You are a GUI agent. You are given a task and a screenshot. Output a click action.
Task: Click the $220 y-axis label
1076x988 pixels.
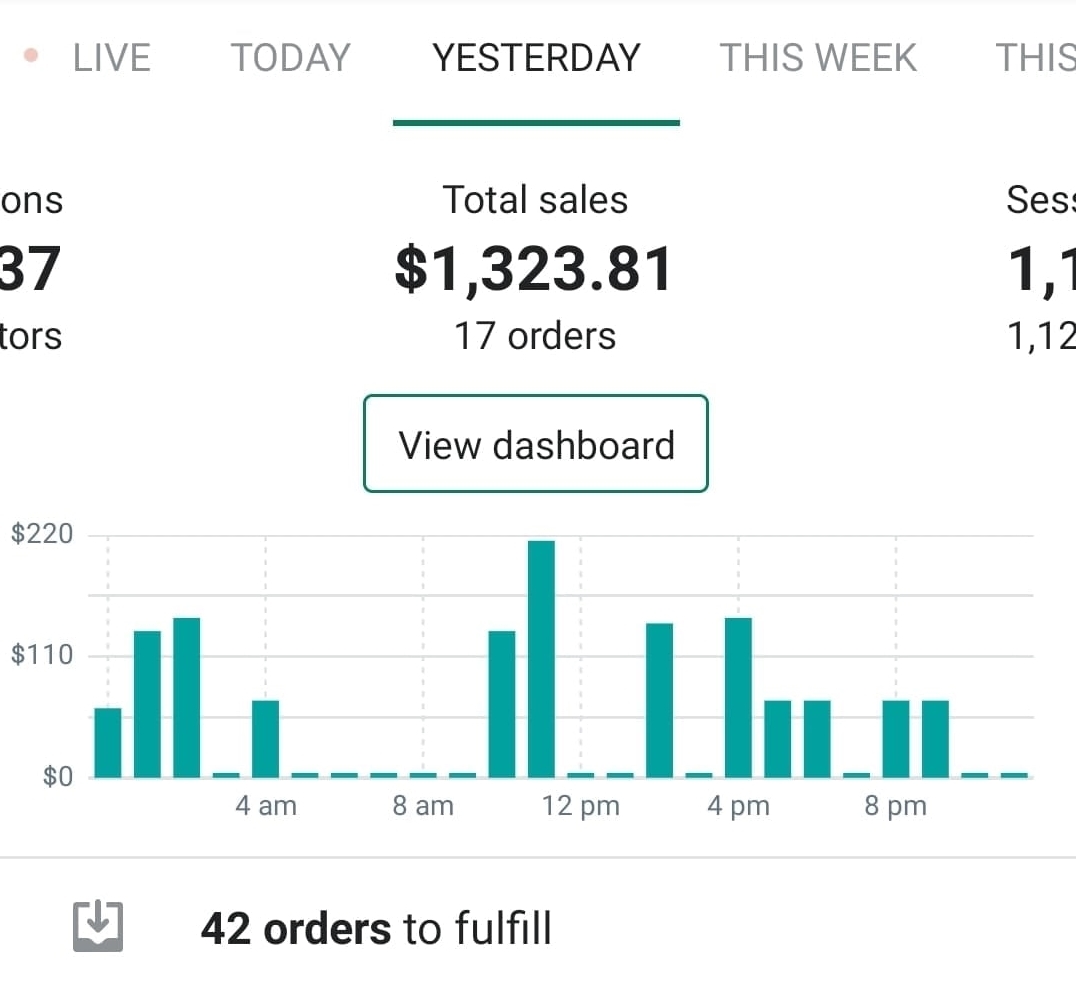[42, 534]
